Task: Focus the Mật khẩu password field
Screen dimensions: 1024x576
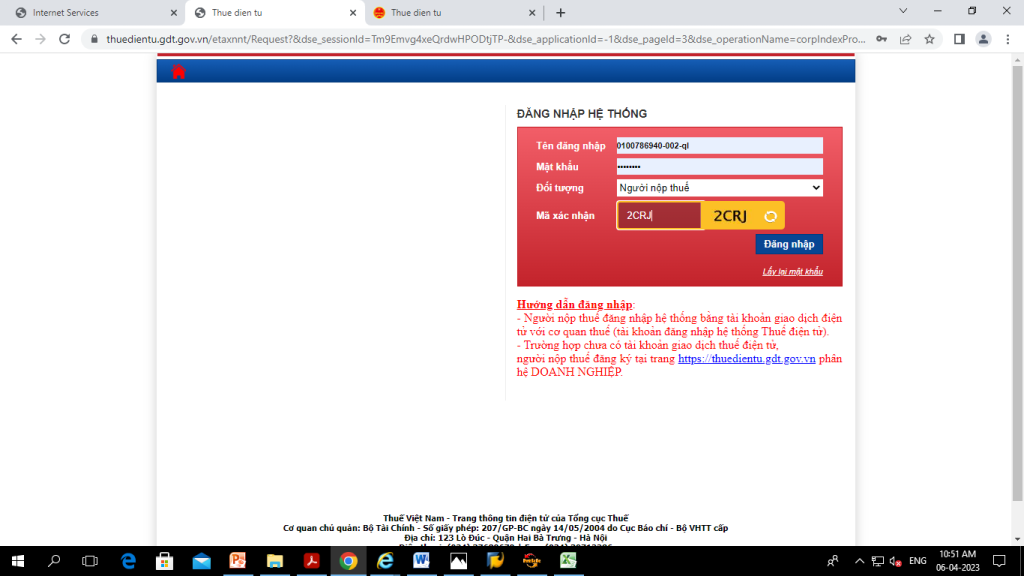Action: click(719, 167)
